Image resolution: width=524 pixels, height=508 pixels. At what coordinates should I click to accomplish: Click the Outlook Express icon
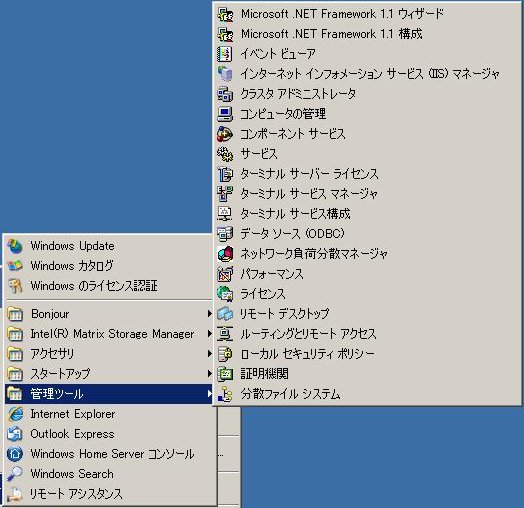pyautogui.click(x=15, y=434)
